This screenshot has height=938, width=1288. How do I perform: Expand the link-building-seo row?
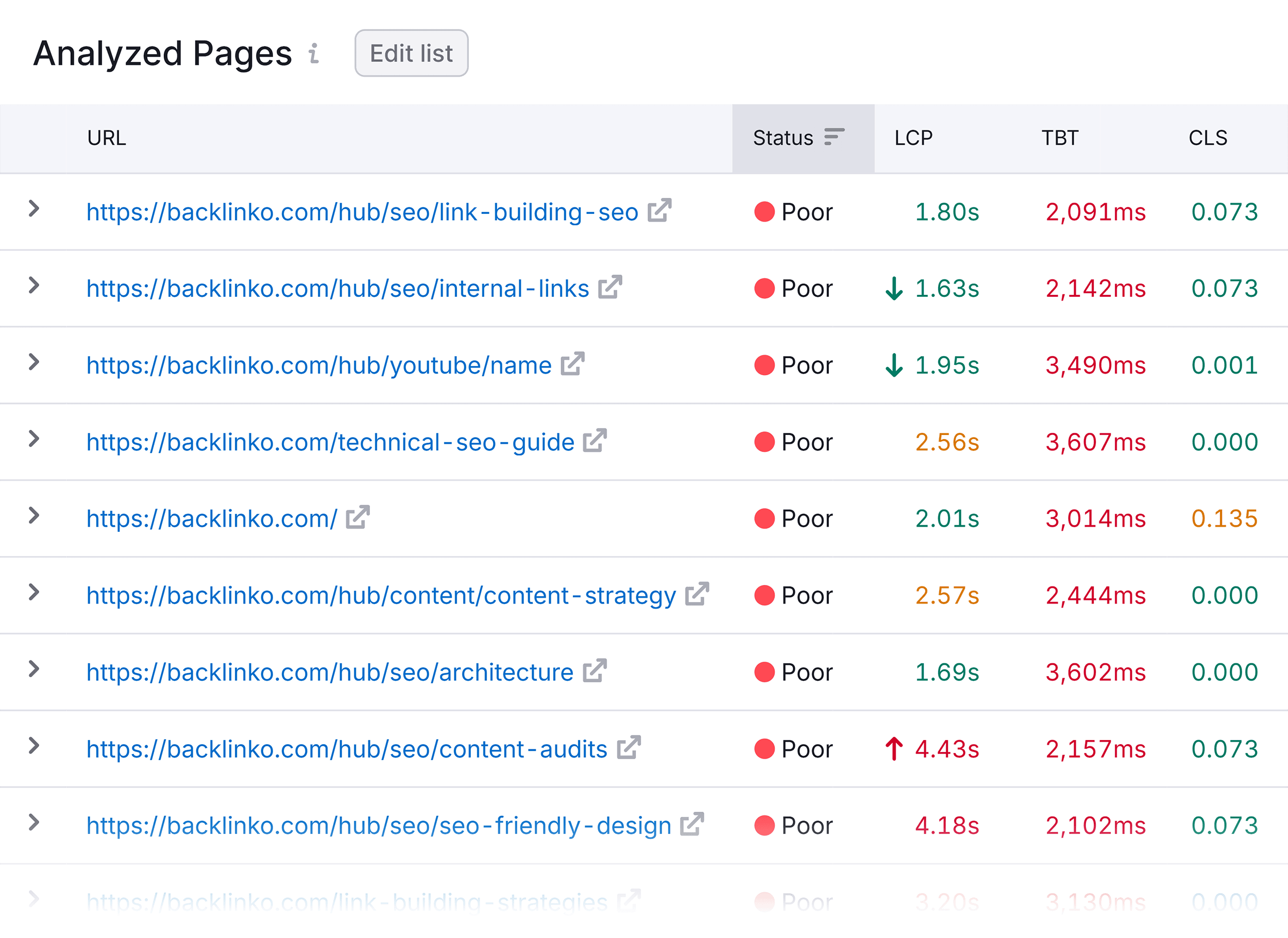click(34, 209)
